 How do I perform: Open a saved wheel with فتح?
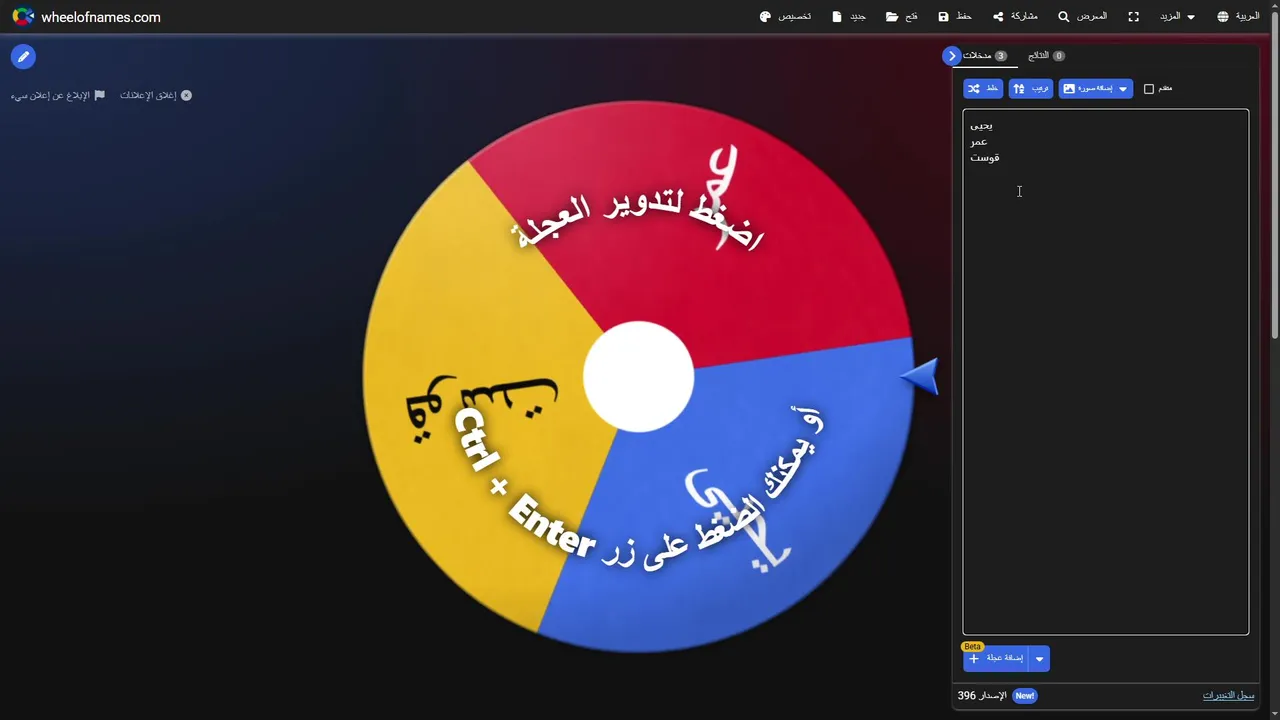[902, 17]
